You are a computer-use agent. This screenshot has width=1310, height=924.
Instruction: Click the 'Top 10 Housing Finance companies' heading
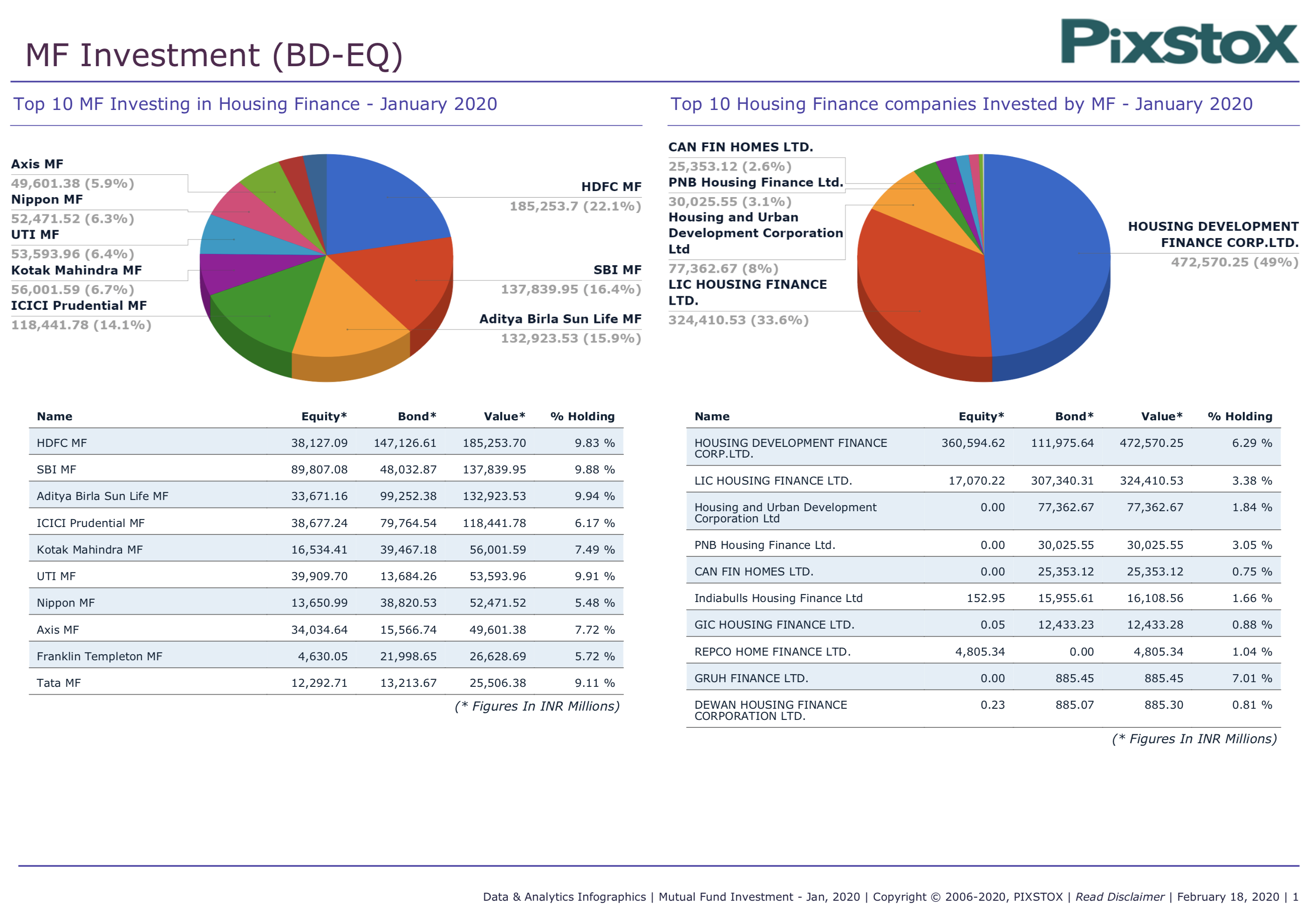(x=962, y=104)
